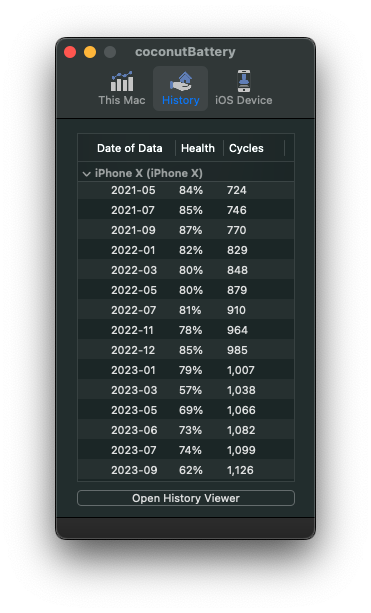
Task: Switch to iOS Device phone icon
Action: (244, 81)
